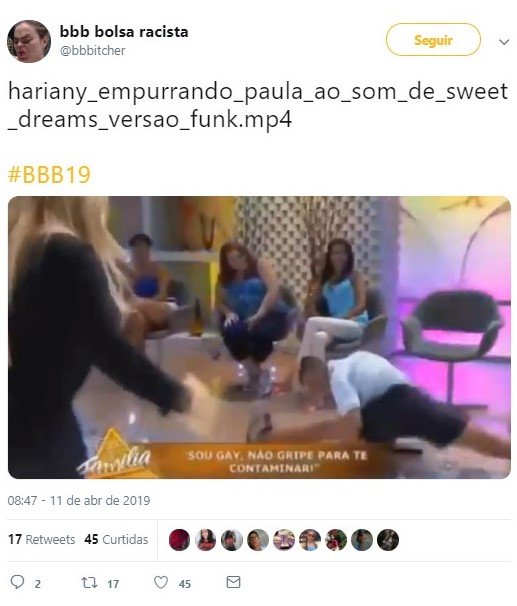517x606 pixels.
Task: Open the @bbbitcher handle link
Action: click(x=92, y=51)
